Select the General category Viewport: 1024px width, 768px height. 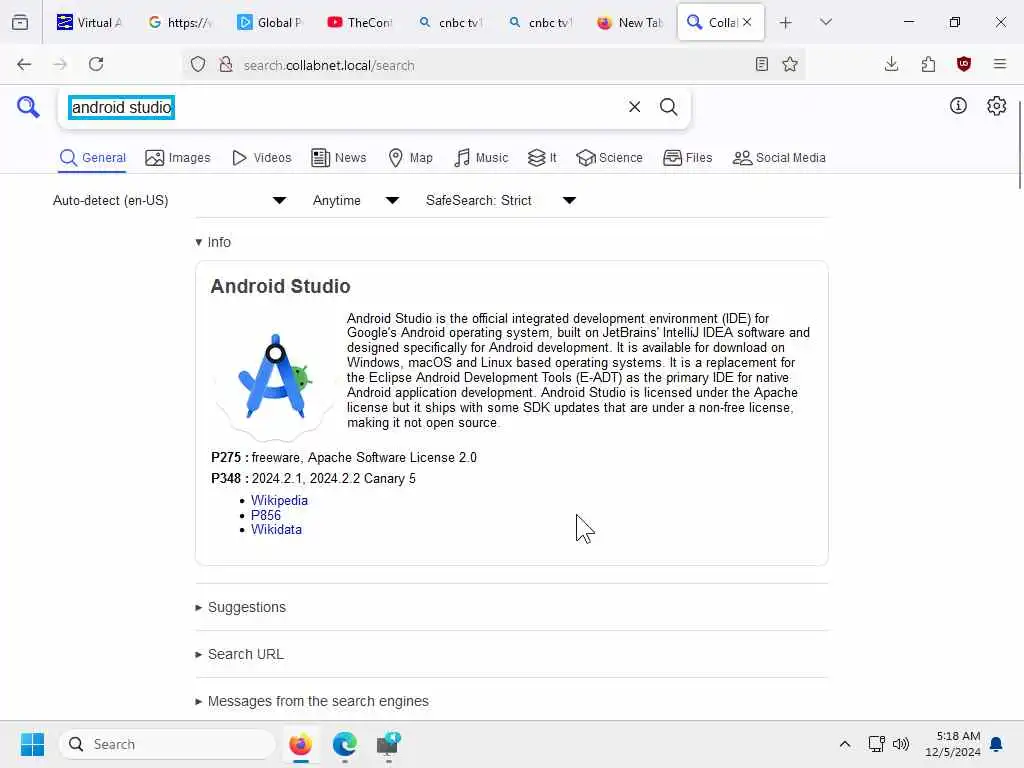pos(92,157)
